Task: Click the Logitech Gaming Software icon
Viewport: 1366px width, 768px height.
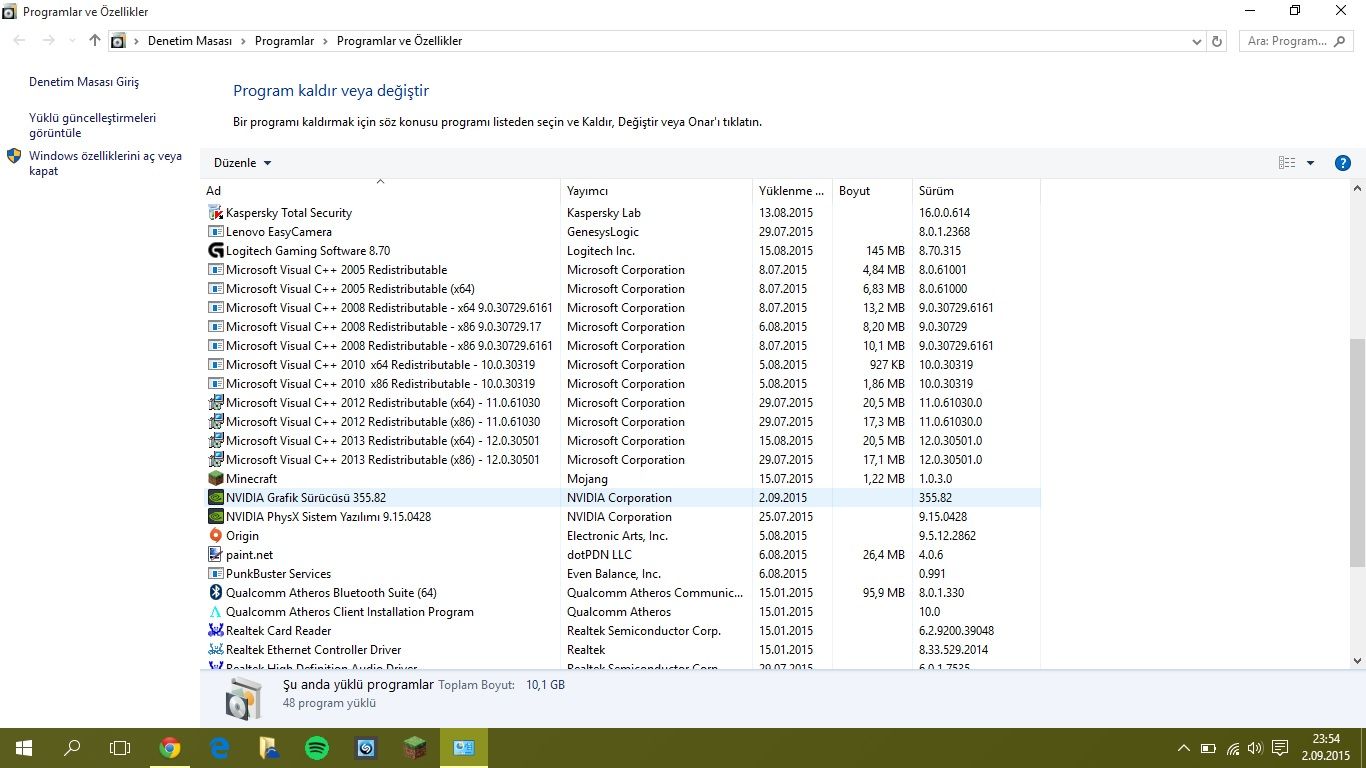Action: tap(215, 251)
